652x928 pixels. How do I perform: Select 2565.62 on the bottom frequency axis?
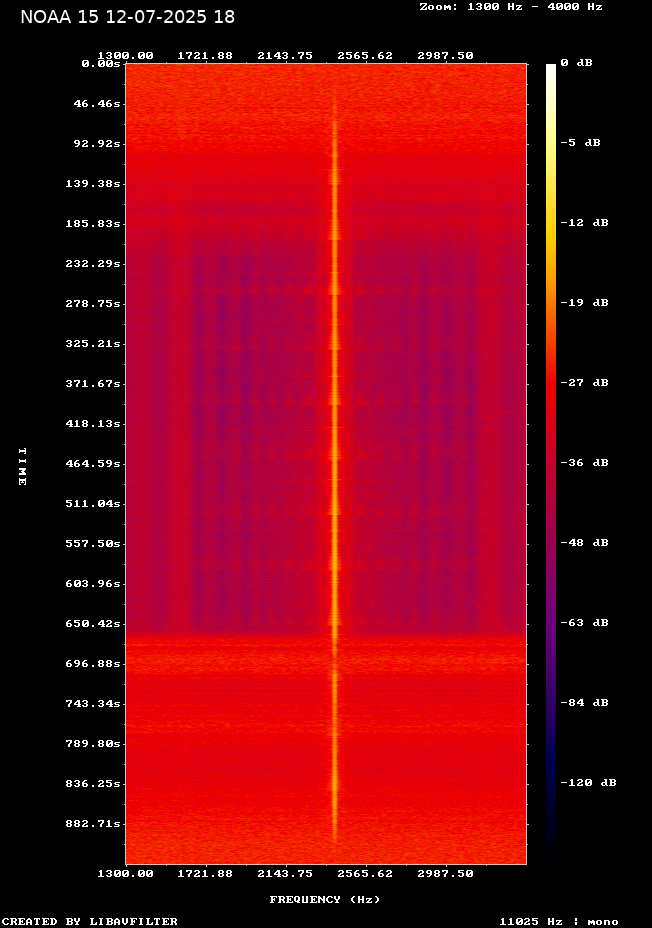point(365,874)
